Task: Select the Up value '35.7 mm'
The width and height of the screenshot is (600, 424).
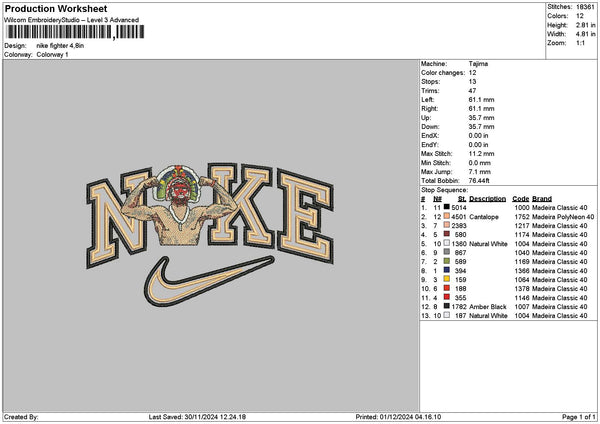Action: (481, 117)
